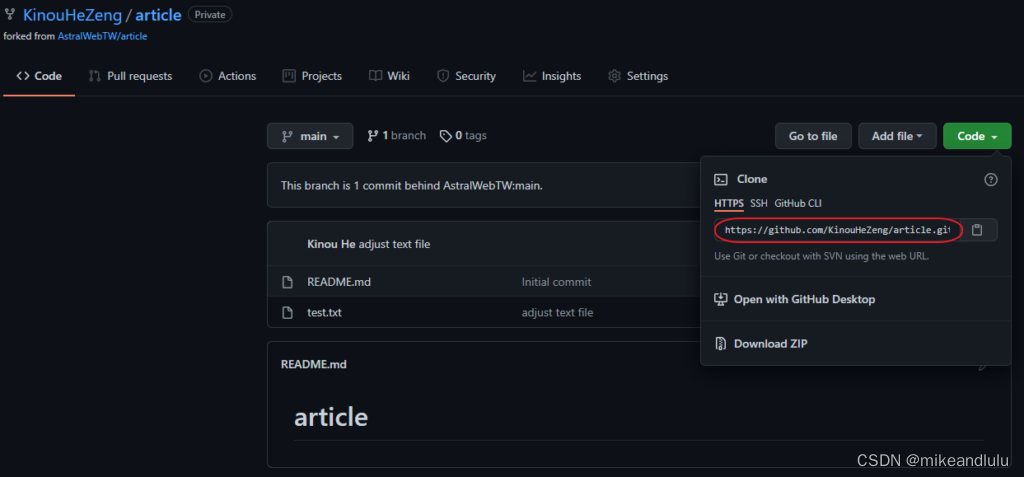Open the README.md file name
1024x477 pixels.
pos(339,282)
